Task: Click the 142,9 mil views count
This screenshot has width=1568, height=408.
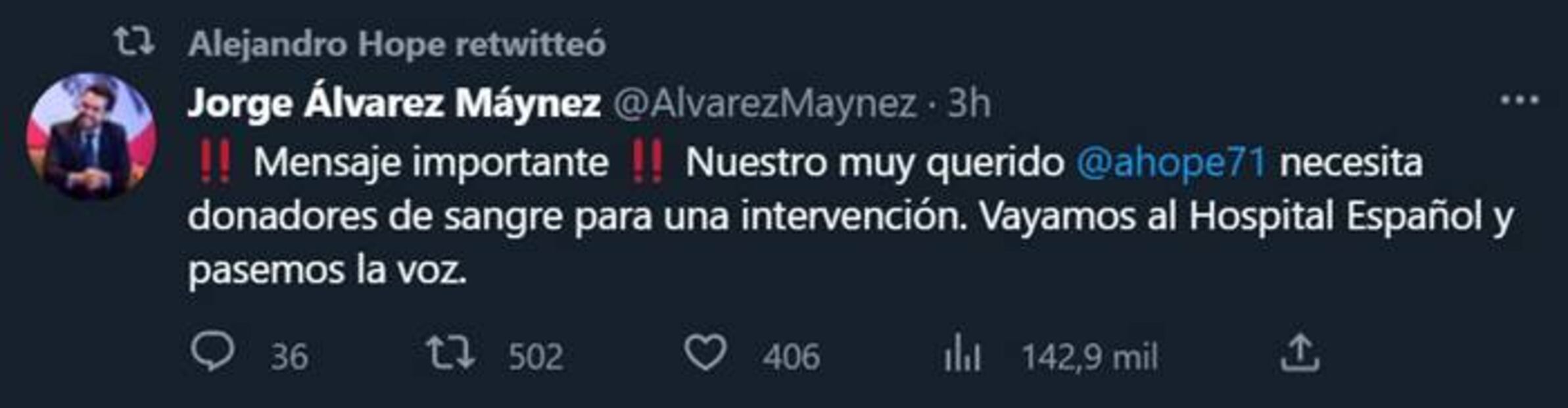Action: (x=1089, y=357)
